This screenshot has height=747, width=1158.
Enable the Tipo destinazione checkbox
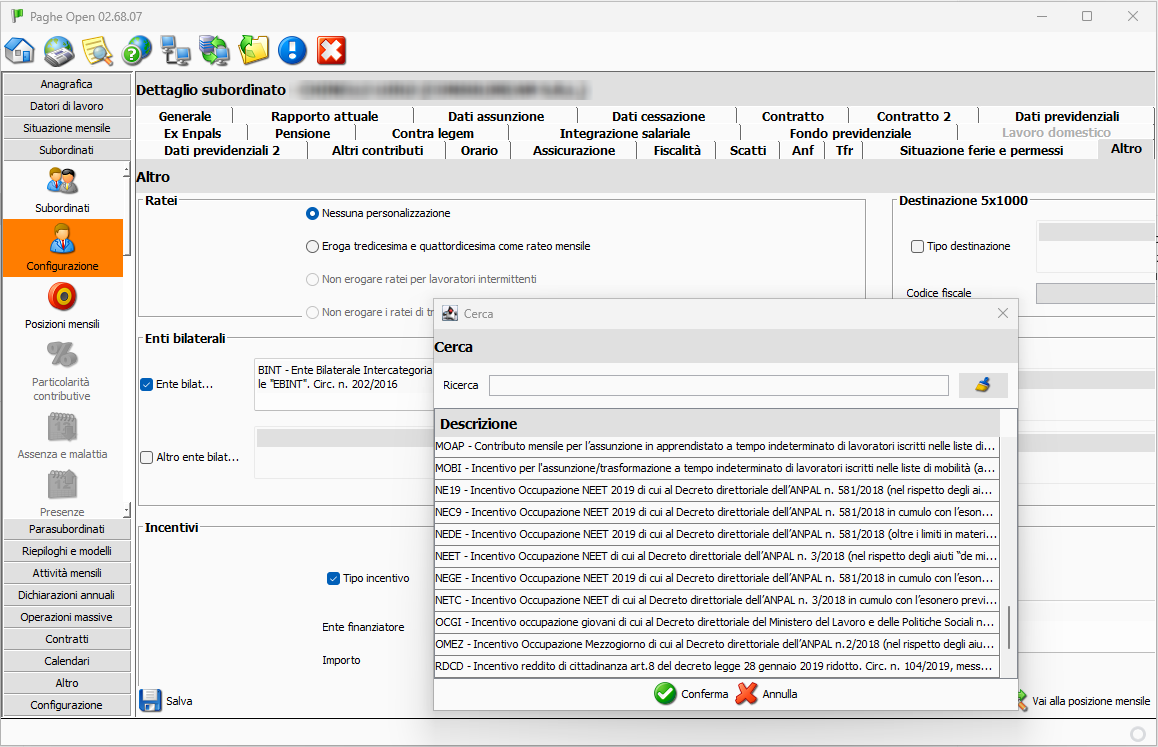click(x=917, y=246)
